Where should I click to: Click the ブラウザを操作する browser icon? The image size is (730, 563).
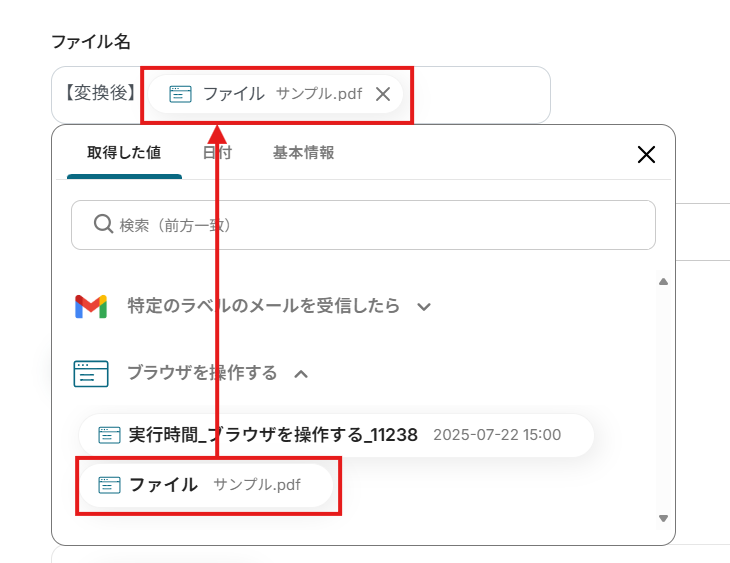(91, 374)
